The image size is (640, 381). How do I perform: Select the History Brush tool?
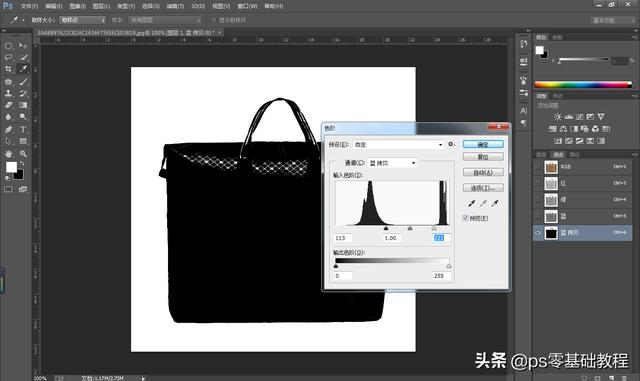tap(23, 93)
